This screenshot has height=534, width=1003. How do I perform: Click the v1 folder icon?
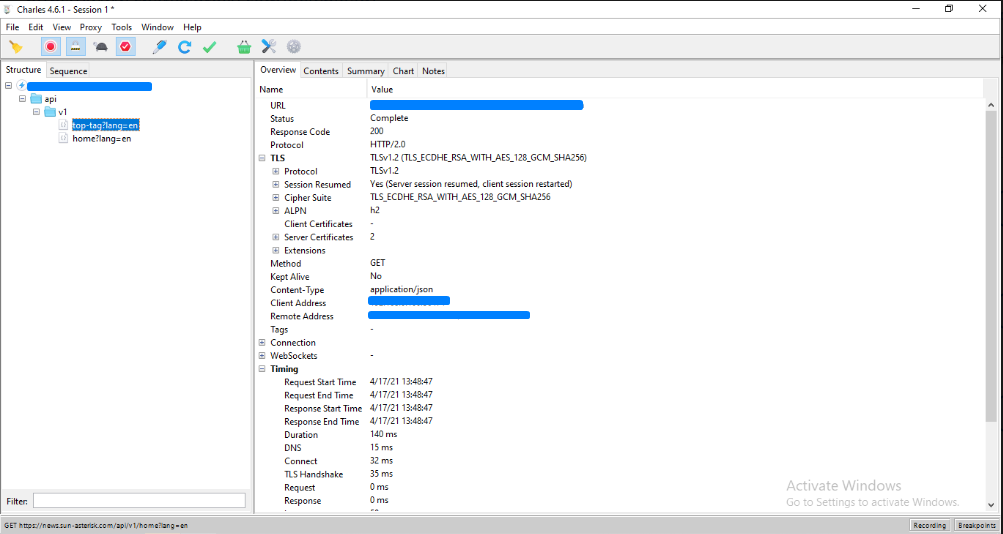click(x=50, y=112)
